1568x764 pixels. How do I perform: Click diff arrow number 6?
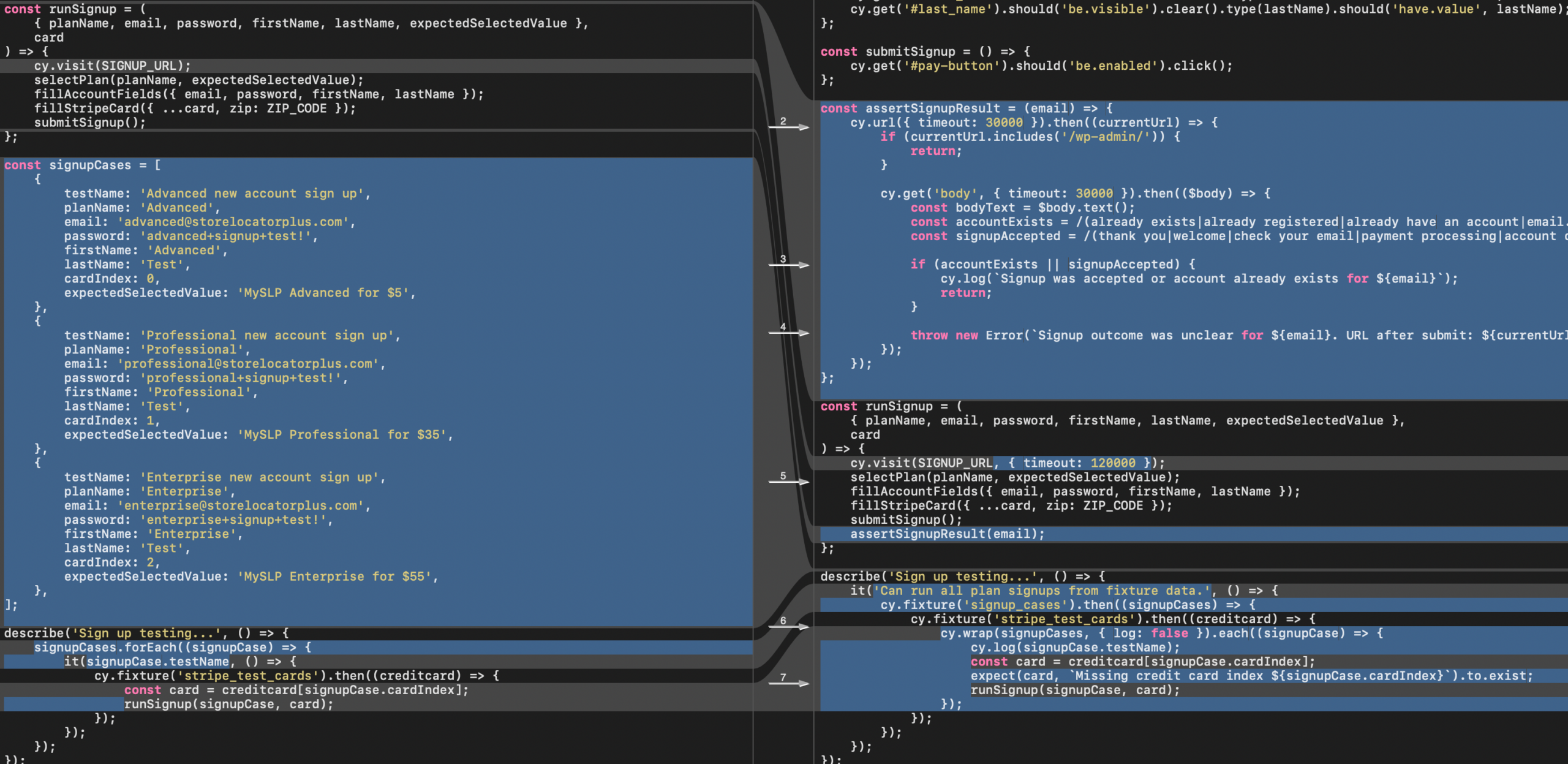789,627
